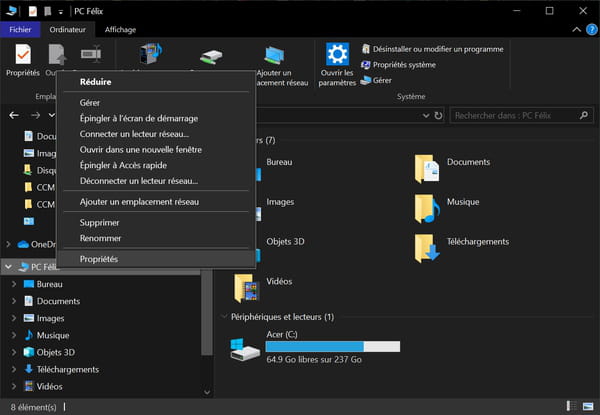Viewport: 600px width, 415px height.
Task: Refresh the current folder view
Action: point(439,115)
